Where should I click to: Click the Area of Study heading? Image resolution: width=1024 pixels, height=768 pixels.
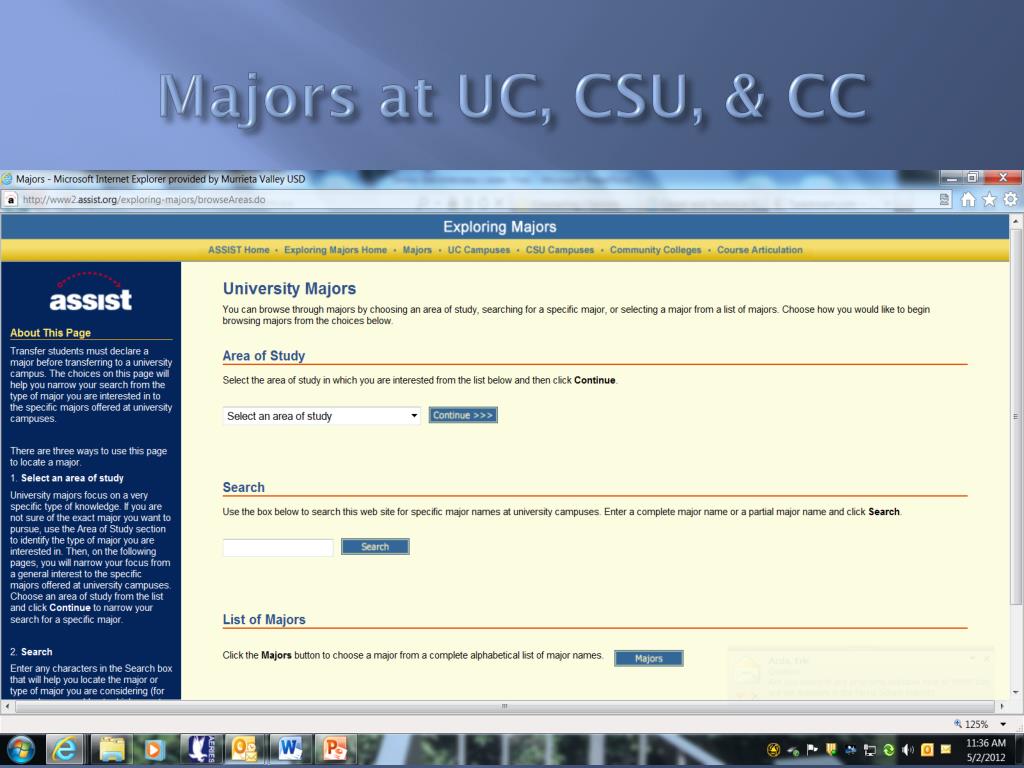[264, 356]
